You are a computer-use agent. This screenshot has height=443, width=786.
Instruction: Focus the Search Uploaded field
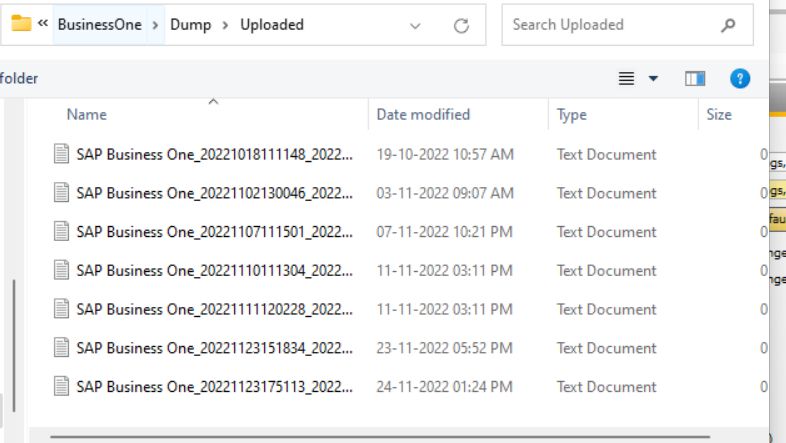coord(627,25)
